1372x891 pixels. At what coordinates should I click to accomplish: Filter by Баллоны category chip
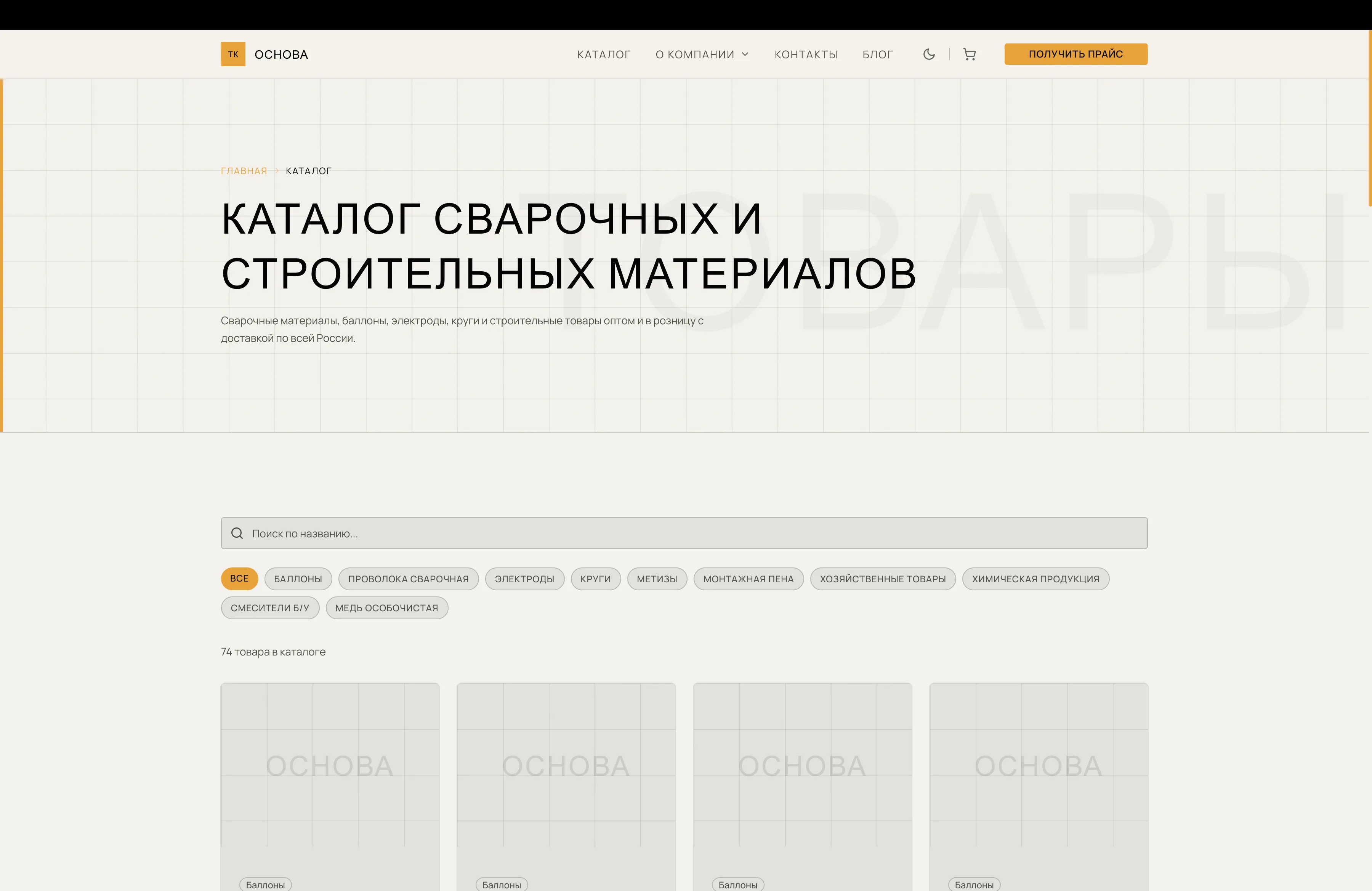point(298,579)
